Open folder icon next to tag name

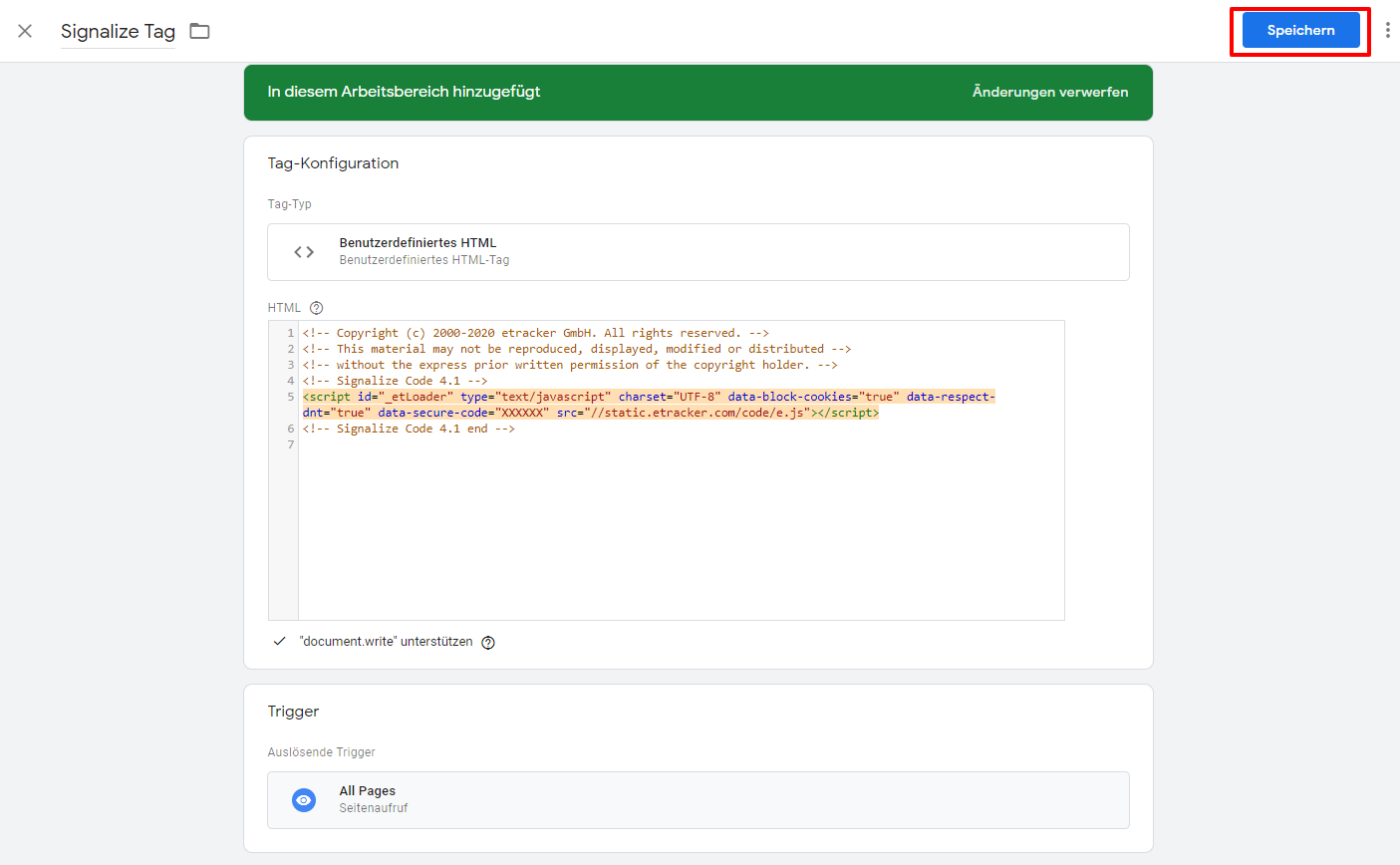tap(200, 31)
